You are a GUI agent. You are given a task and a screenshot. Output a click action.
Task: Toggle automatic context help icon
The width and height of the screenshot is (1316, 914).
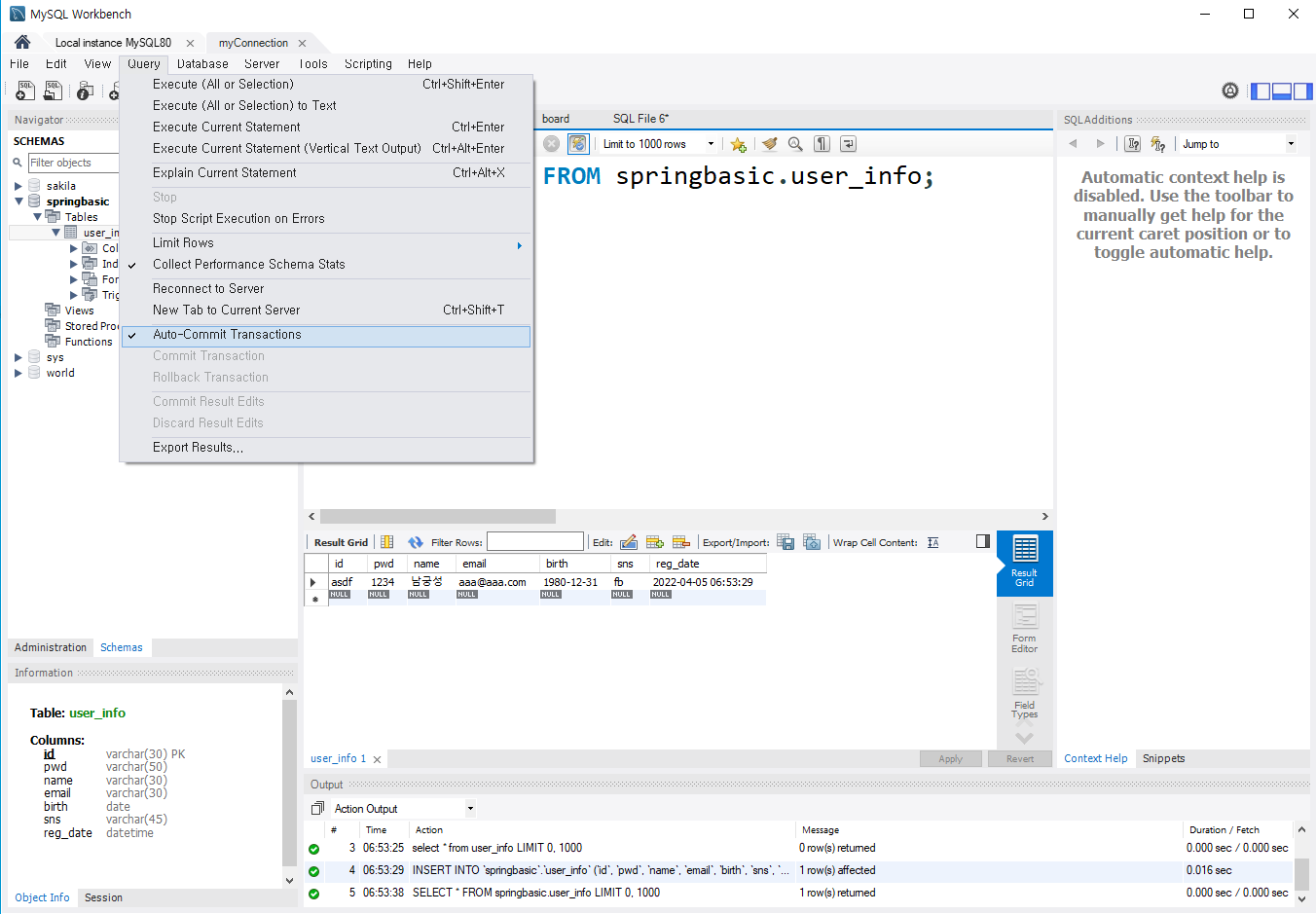1158,144
